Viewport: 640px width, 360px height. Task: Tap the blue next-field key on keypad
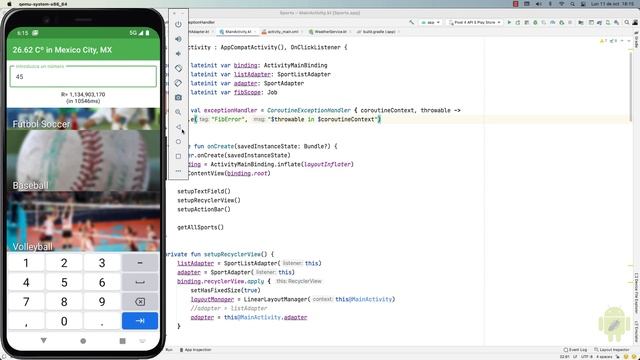[x=140, y=321]
